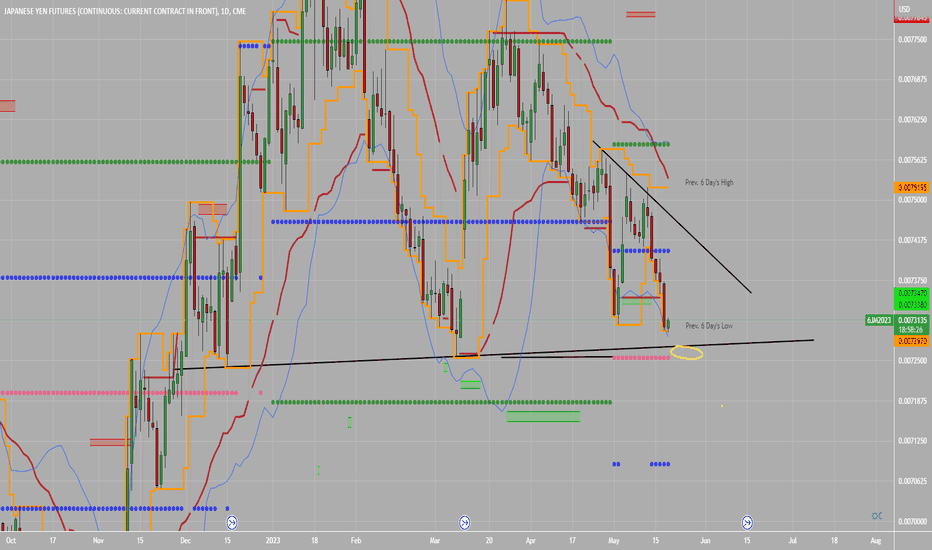
Task: Open the rollover event marker in mid-March
Action: pos(465,523)
